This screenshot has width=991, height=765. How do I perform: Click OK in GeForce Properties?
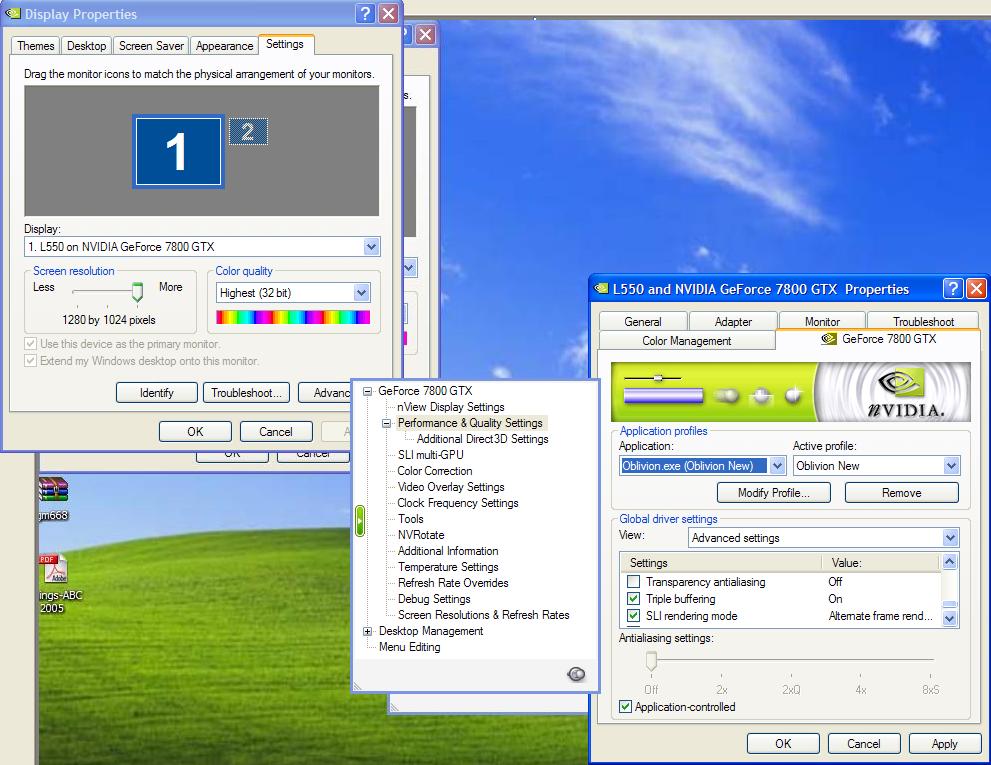pos(783,744)
